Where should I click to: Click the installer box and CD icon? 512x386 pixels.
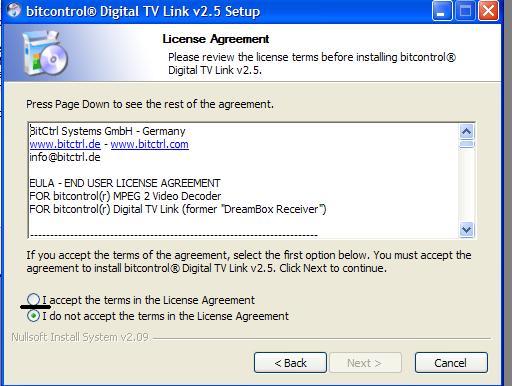point(45,53)
